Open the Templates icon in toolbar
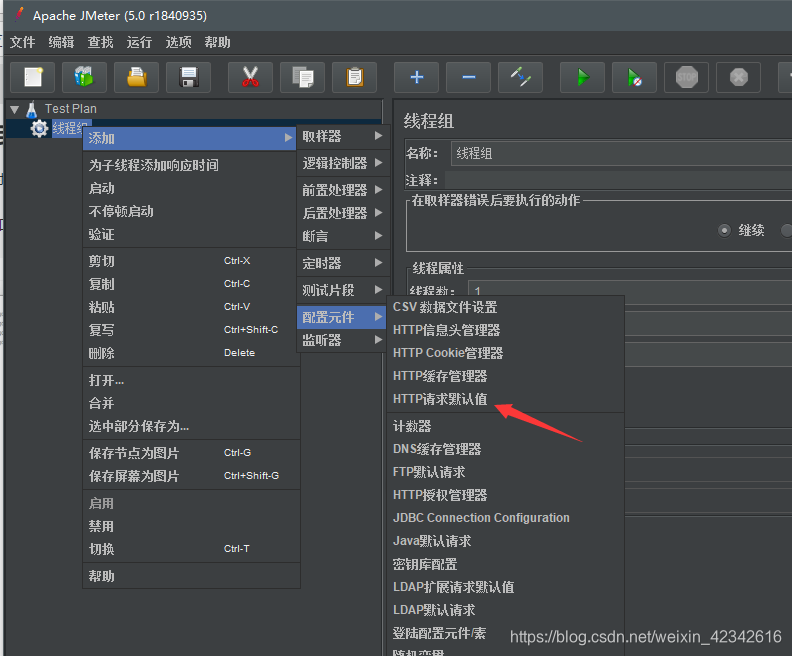Viewport: 792px width, 656px height. [84, 77]
